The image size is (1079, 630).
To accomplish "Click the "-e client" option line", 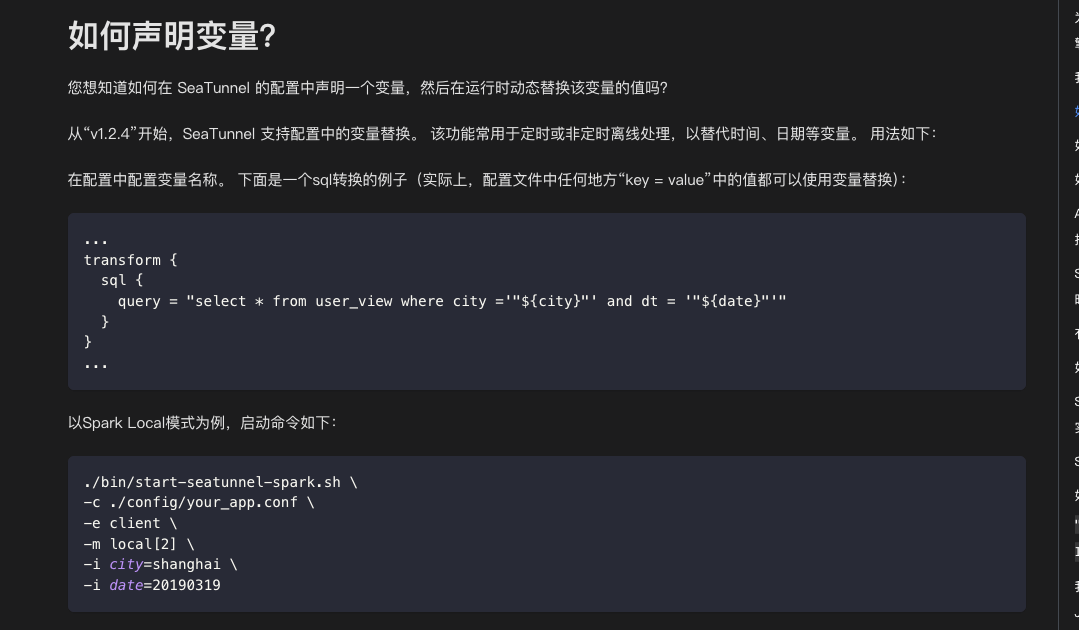I will 130,523.
